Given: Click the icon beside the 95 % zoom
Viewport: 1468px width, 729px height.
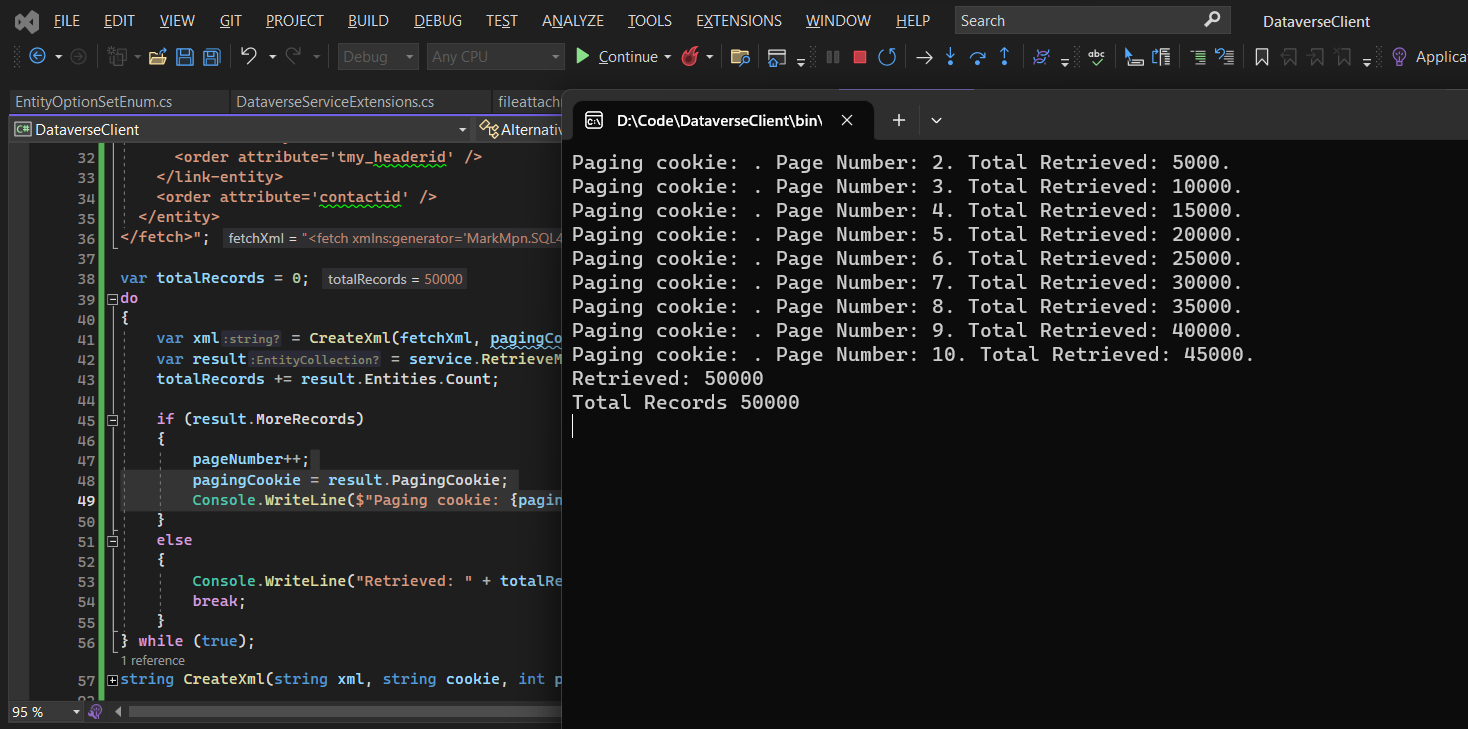Looking at the screenshot, I should pyautogui.click(x=96, y=712).
